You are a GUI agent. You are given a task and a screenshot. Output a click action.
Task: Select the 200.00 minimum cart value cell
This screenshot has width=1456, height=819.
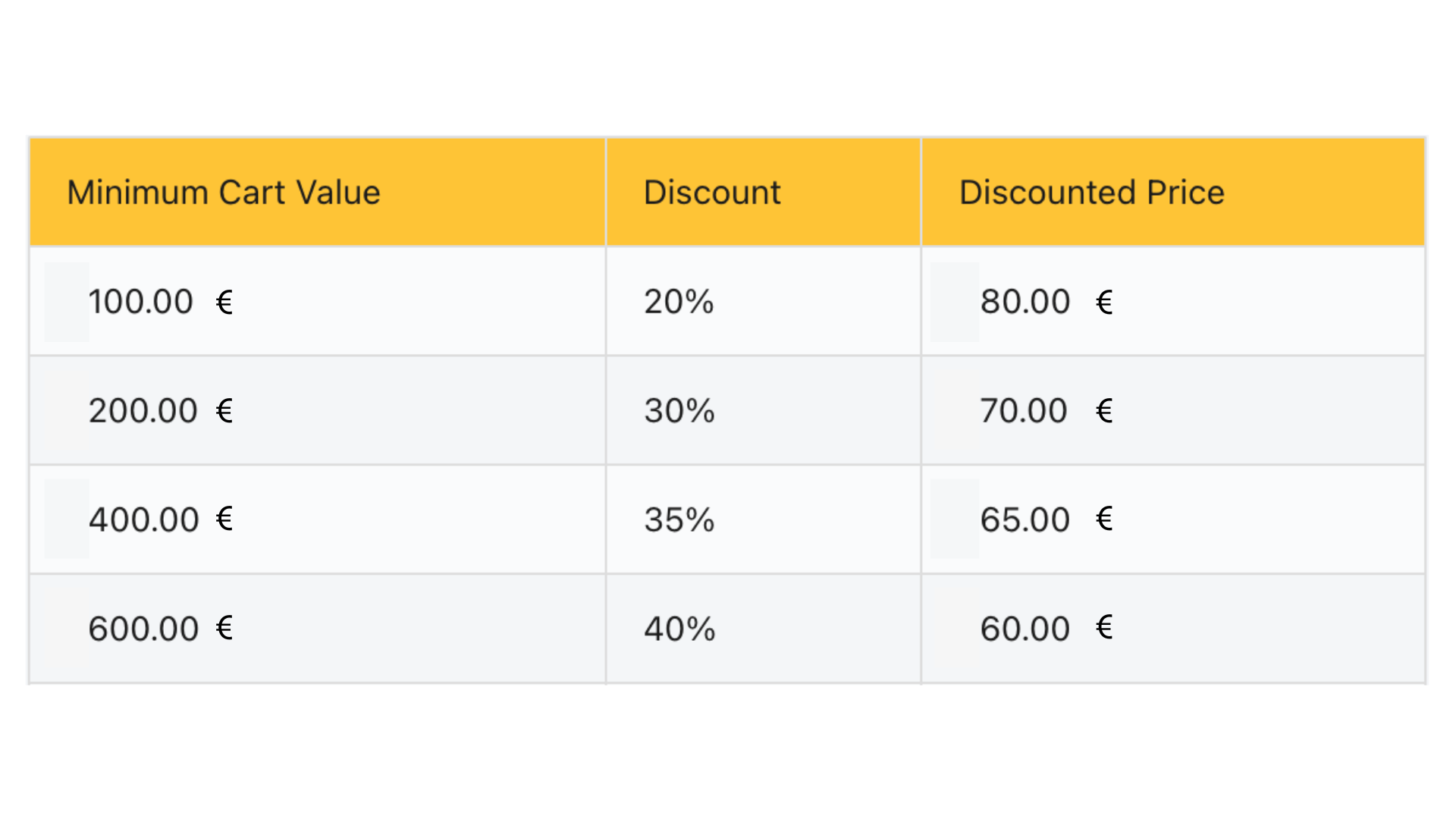[x=317, y=410]
